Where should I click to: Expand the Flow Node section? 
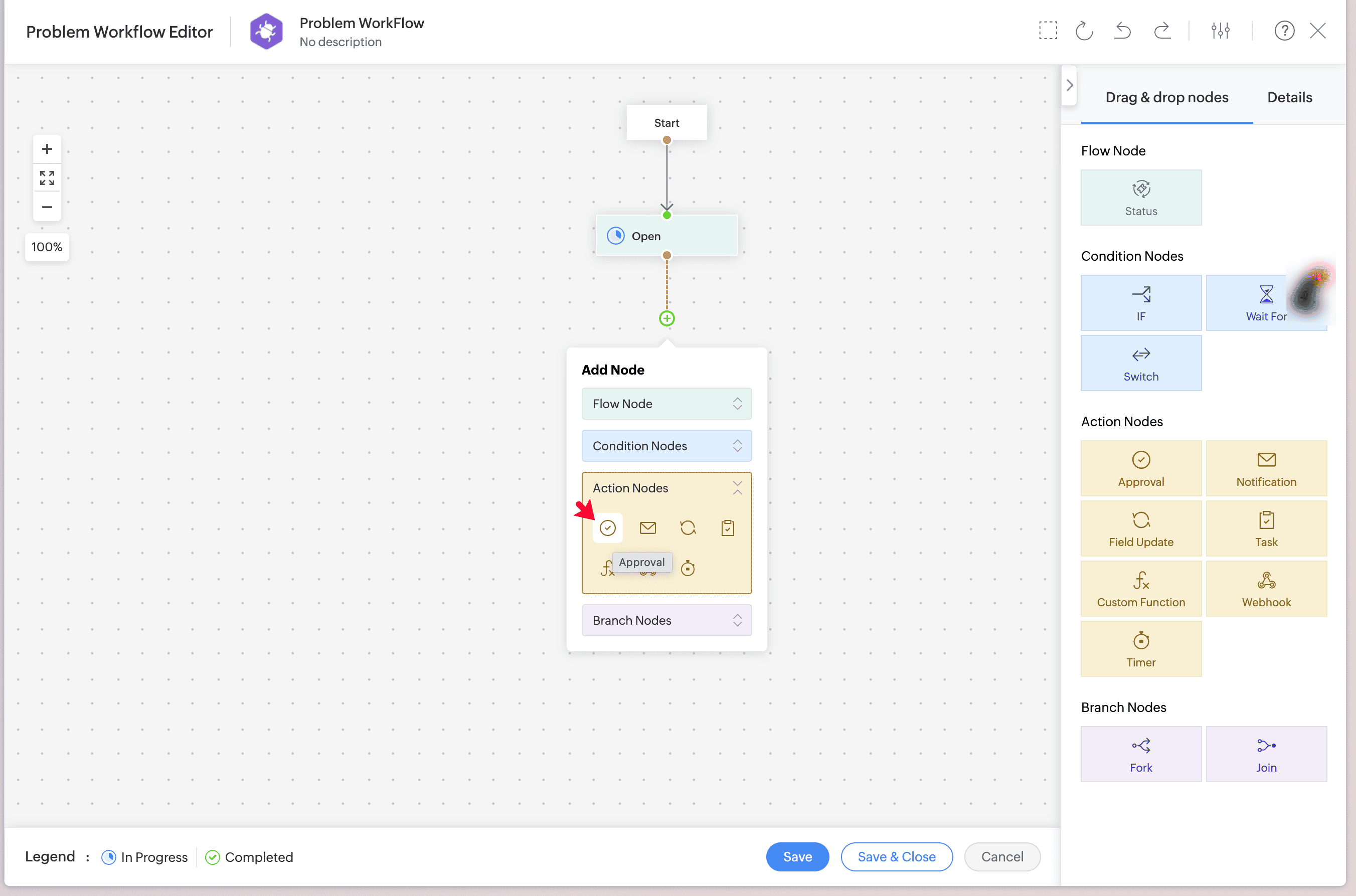click(x=666, y=404)
